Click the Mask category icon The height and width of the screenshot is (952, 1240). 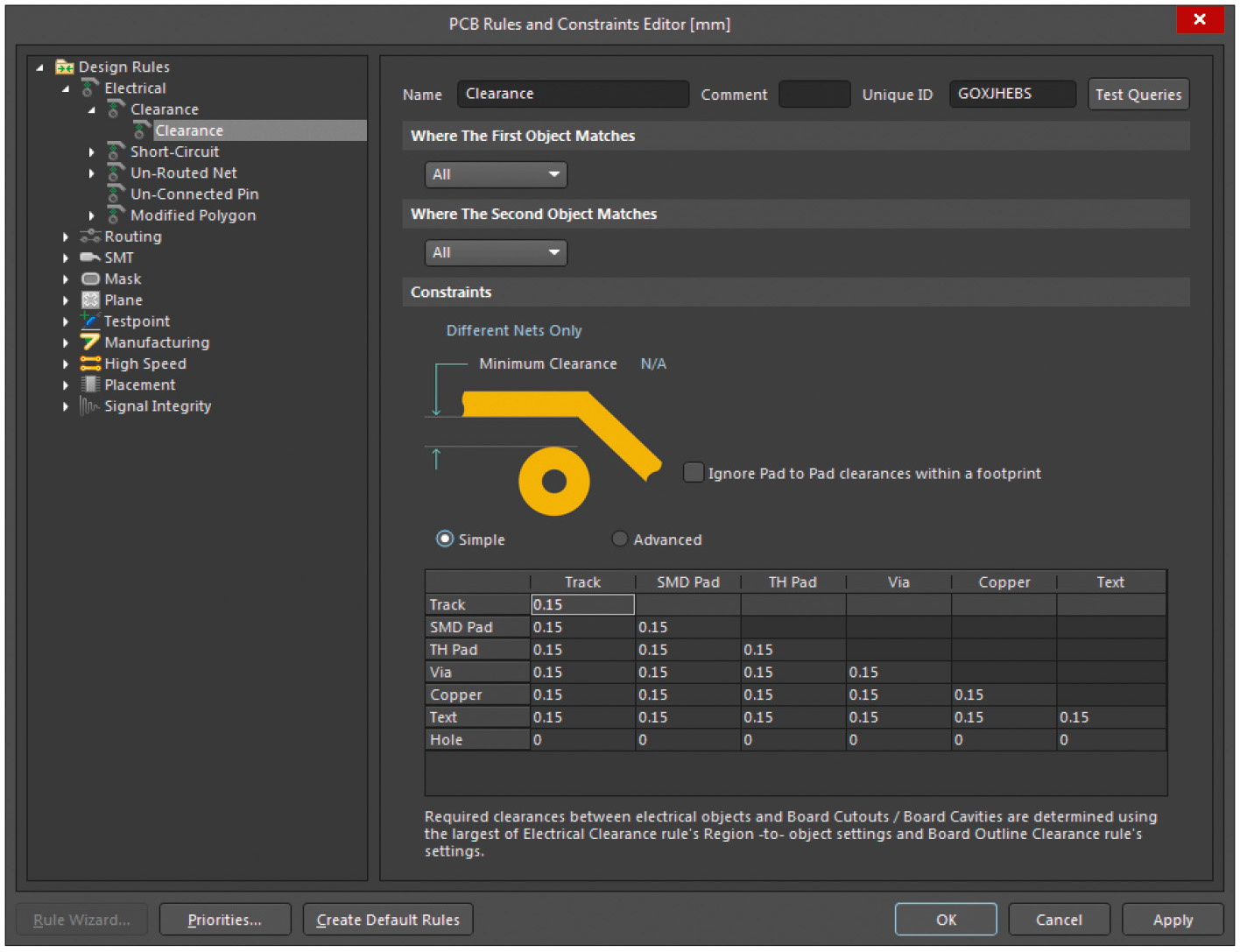(x=90, y=279)
